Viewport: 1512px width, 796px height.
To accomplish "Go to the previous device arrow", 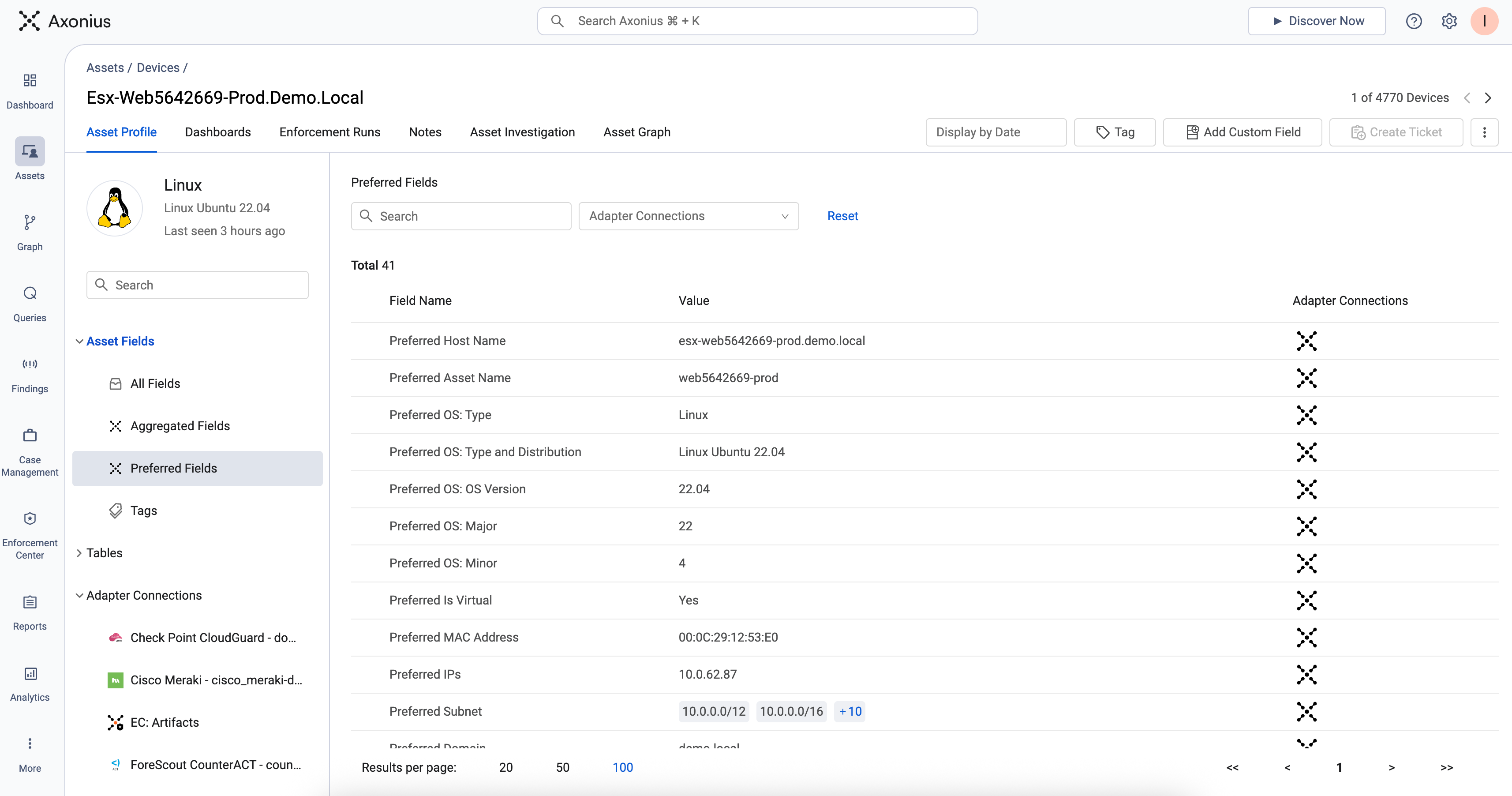I will [1467, 98].
